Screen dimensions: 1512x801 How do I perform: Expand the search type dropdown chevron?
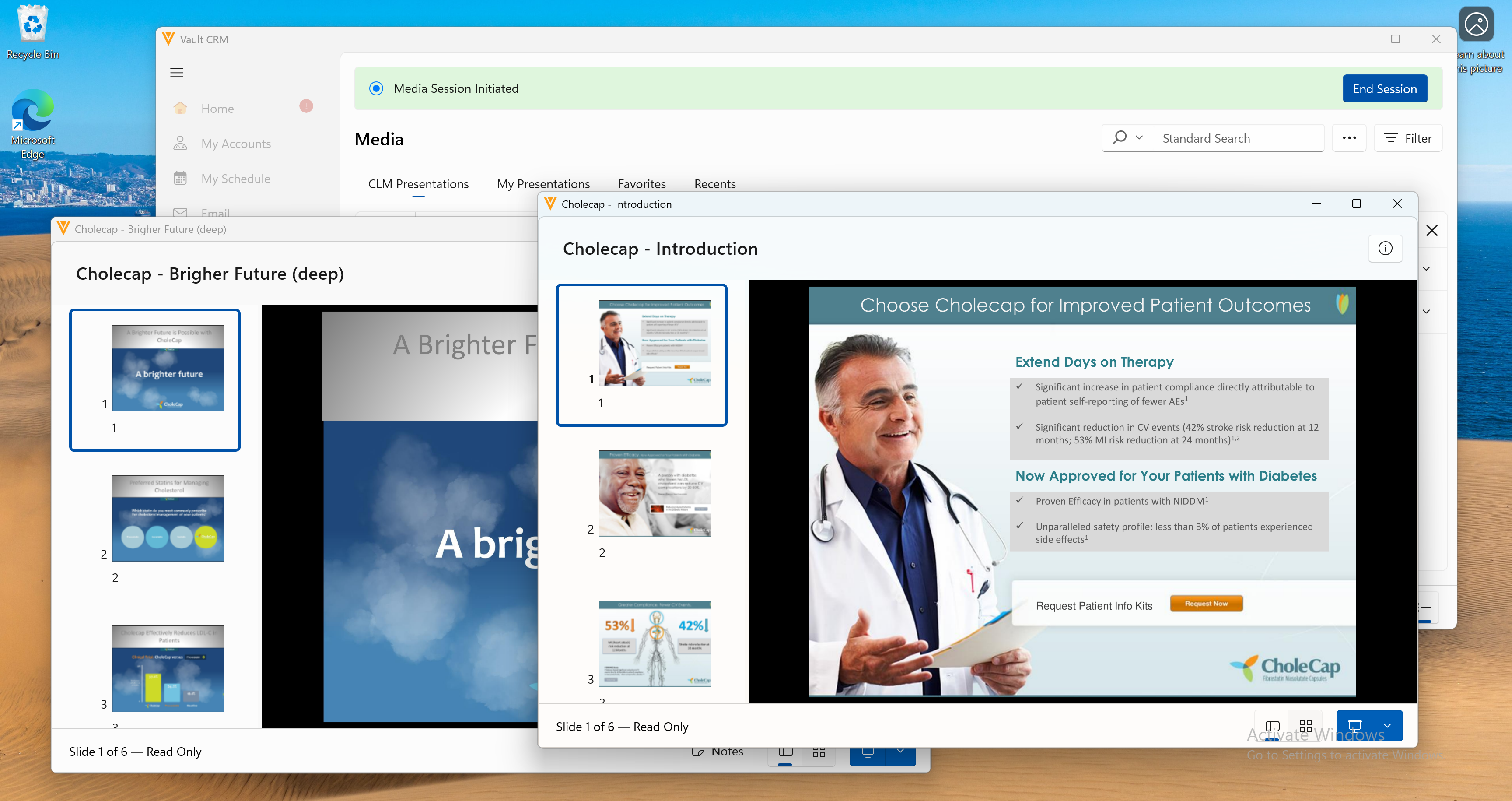tap(1139, 137)
